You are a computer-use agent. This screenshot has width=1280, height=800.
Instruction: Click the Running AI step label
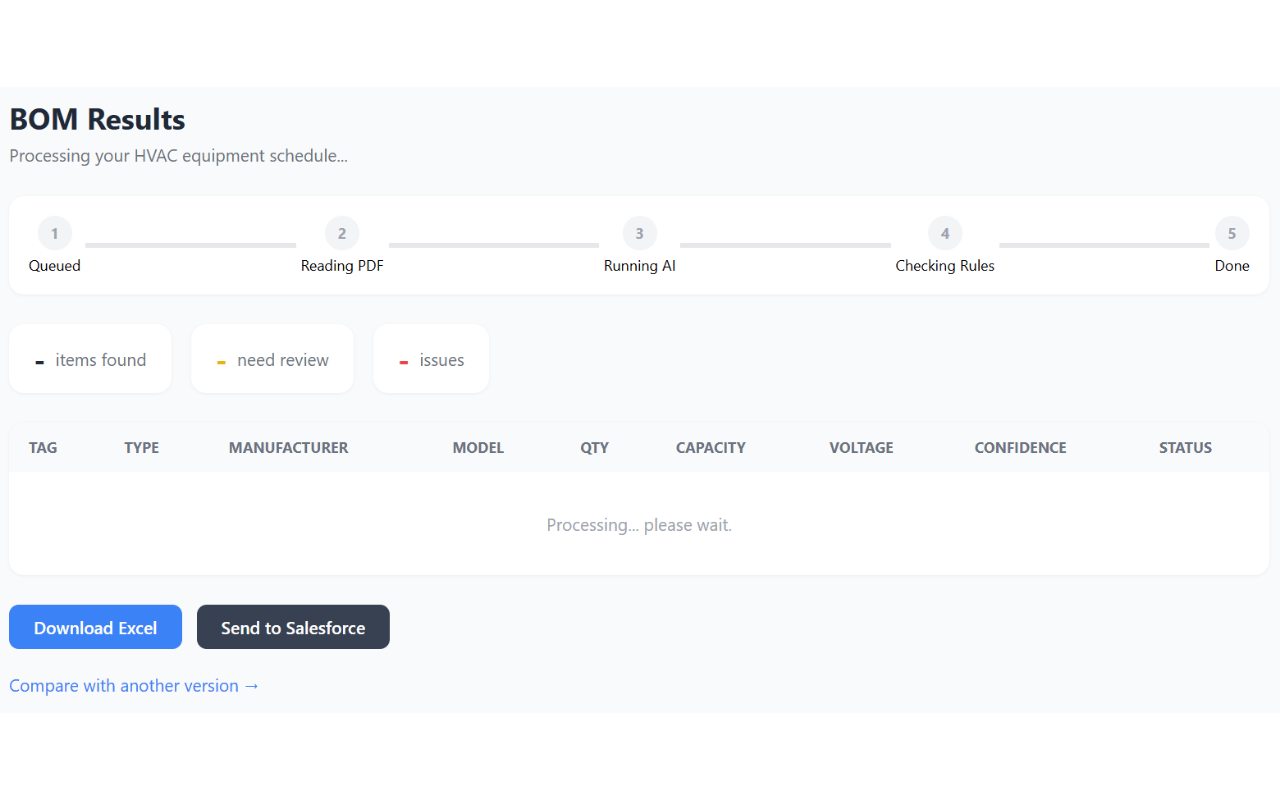[x=640, y=266]
